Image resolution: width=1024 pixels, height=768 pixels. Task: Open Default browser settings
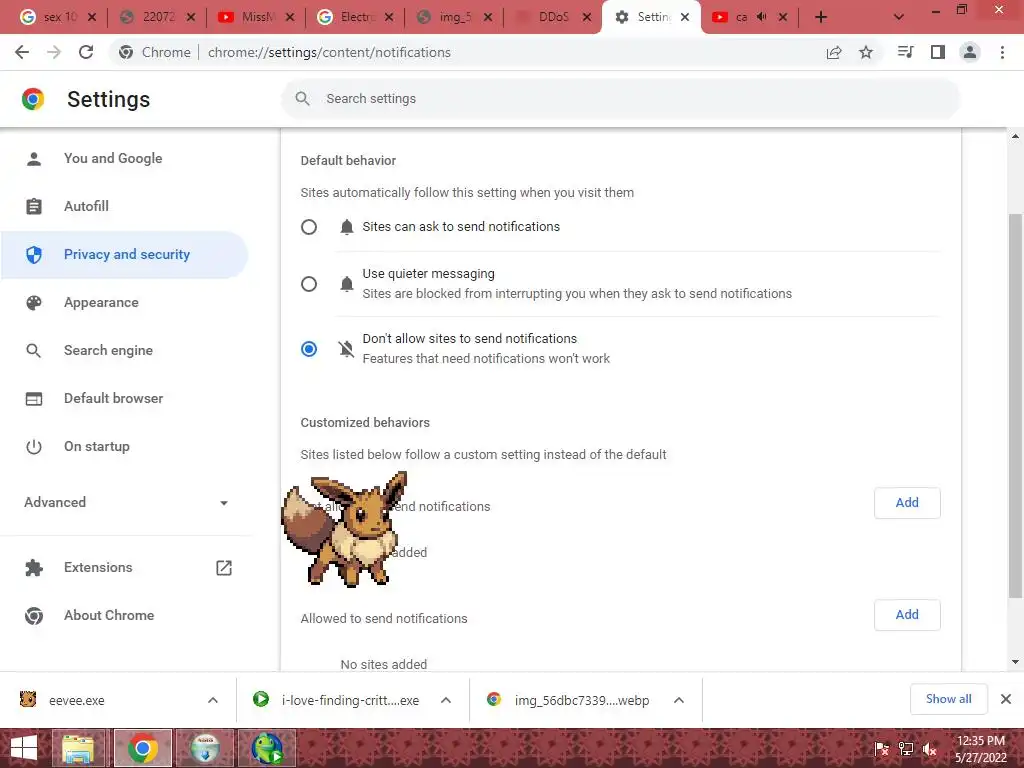(x=124, y=398)
